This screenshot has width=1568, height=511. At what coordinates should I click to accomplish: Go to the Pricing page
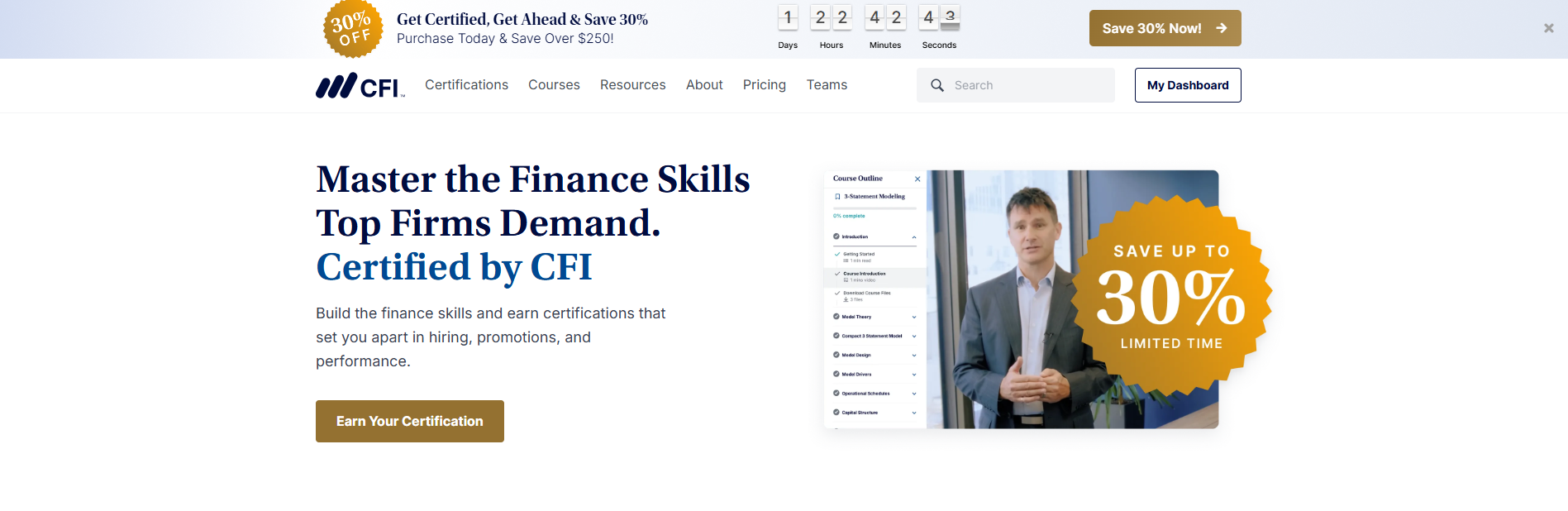click(x=764, y=85)
